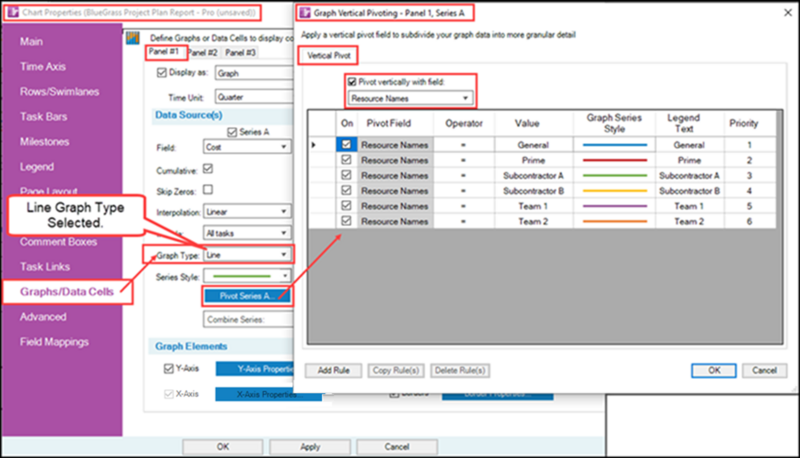Click the Value cell showing Team 1
The width and height of the screenshot is (800, 458).
pyautogui.click(x=534, y=206)
